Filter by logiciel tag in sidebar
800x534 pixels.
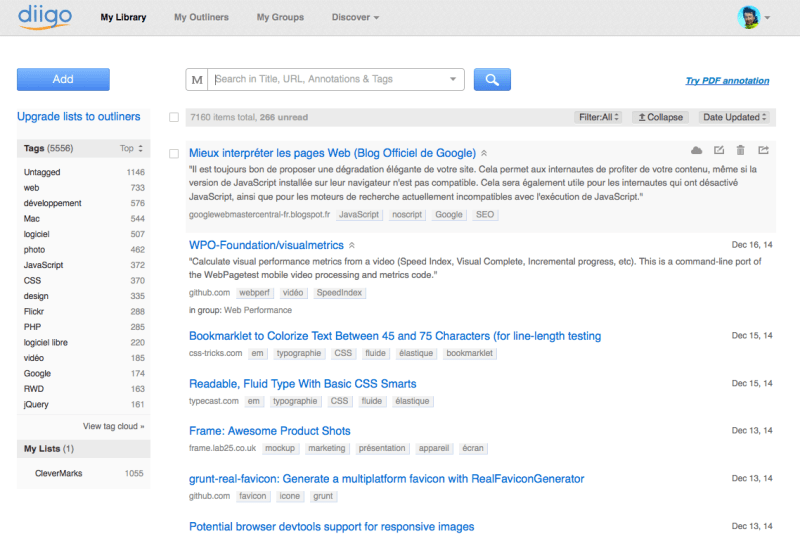point(36,234)
